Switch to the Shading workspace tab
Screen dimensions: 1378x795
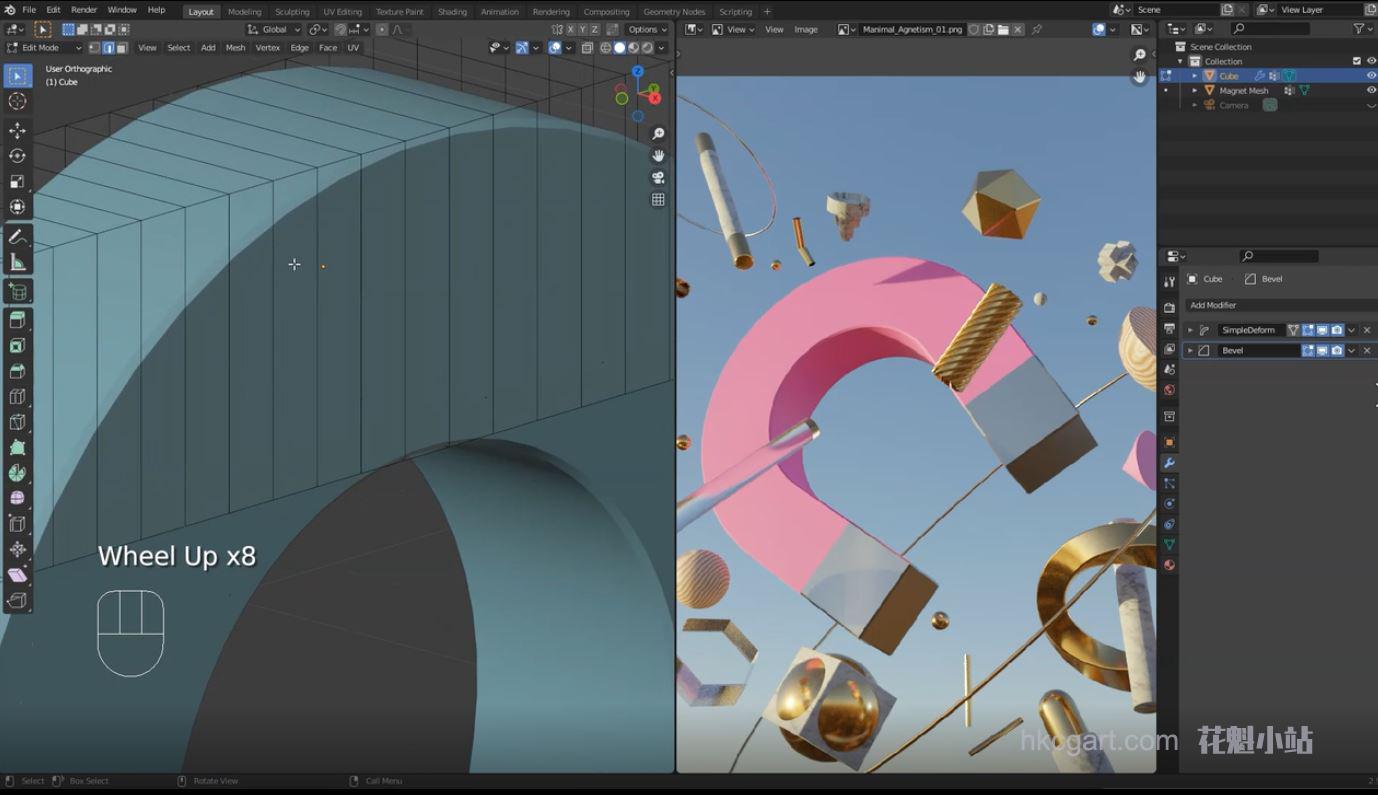coord(452,12)
